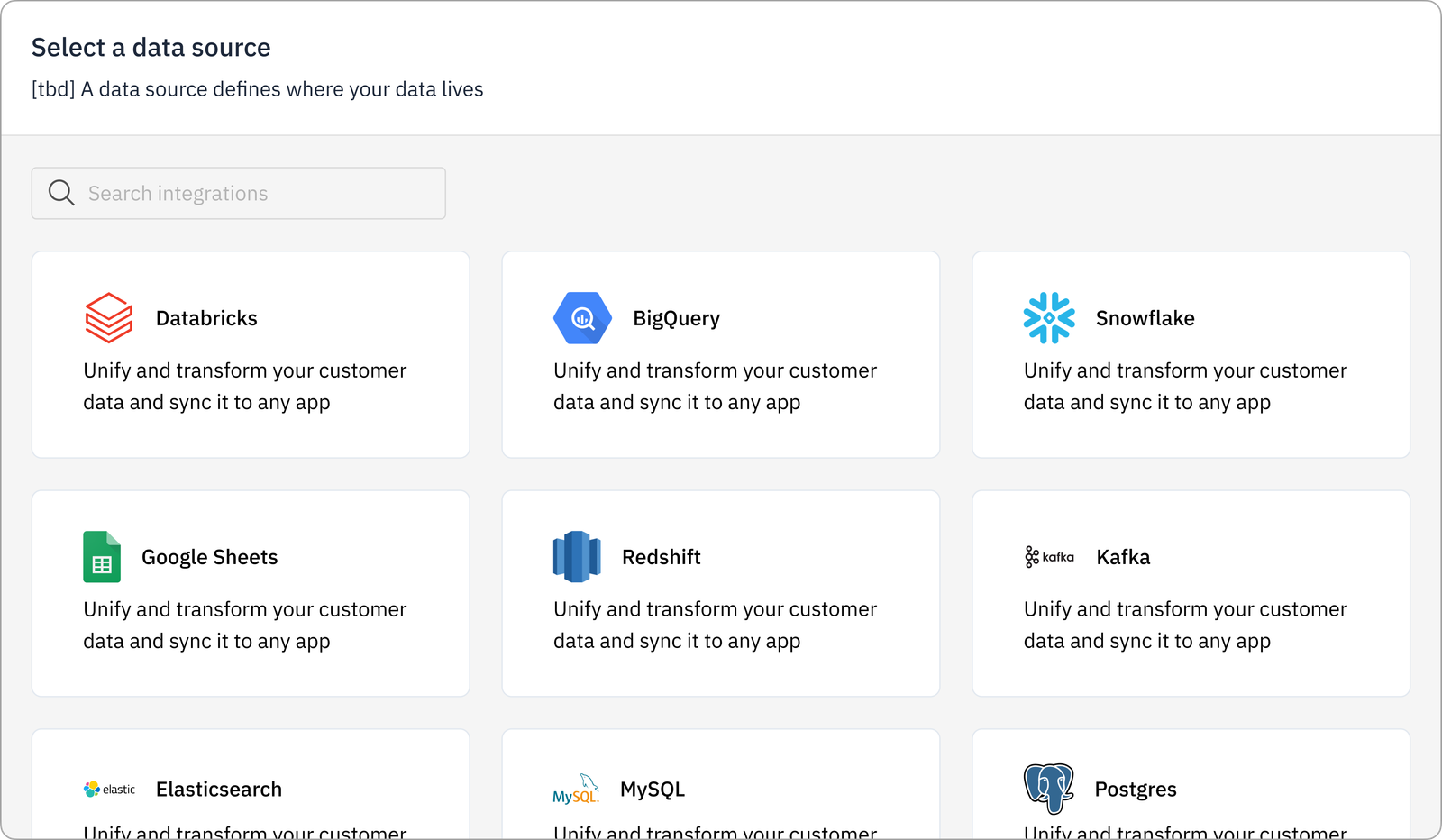Open the Postgres data source card
Image resolution: width=1442 pixels, height=840 pixels.
pyautogui.click(x=1191, y=793)
